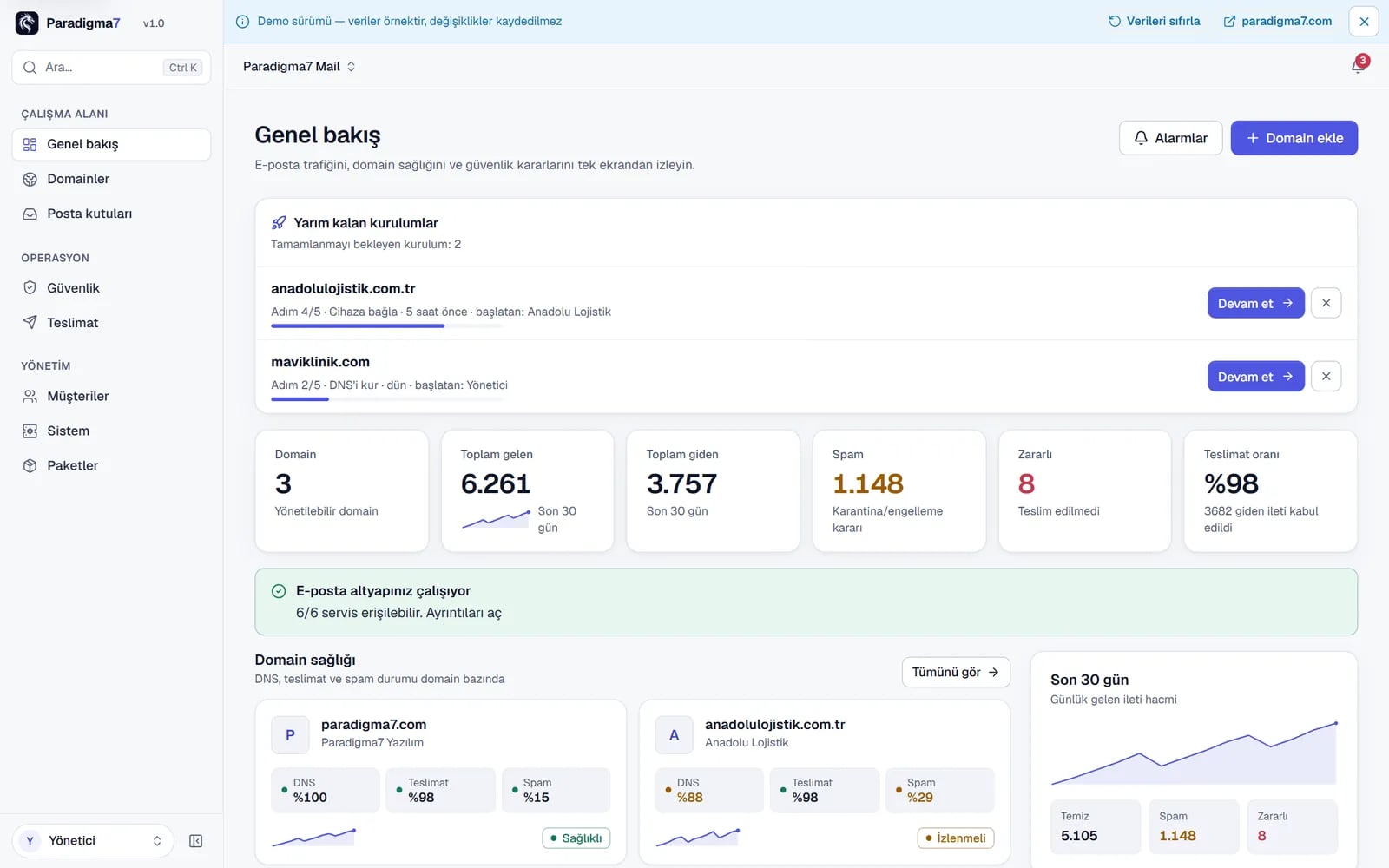The width and height of the screenshot is (1389, 868).
Task: Go to Posta kutuları
Action: pyautogui.click(x=111, y=214)
